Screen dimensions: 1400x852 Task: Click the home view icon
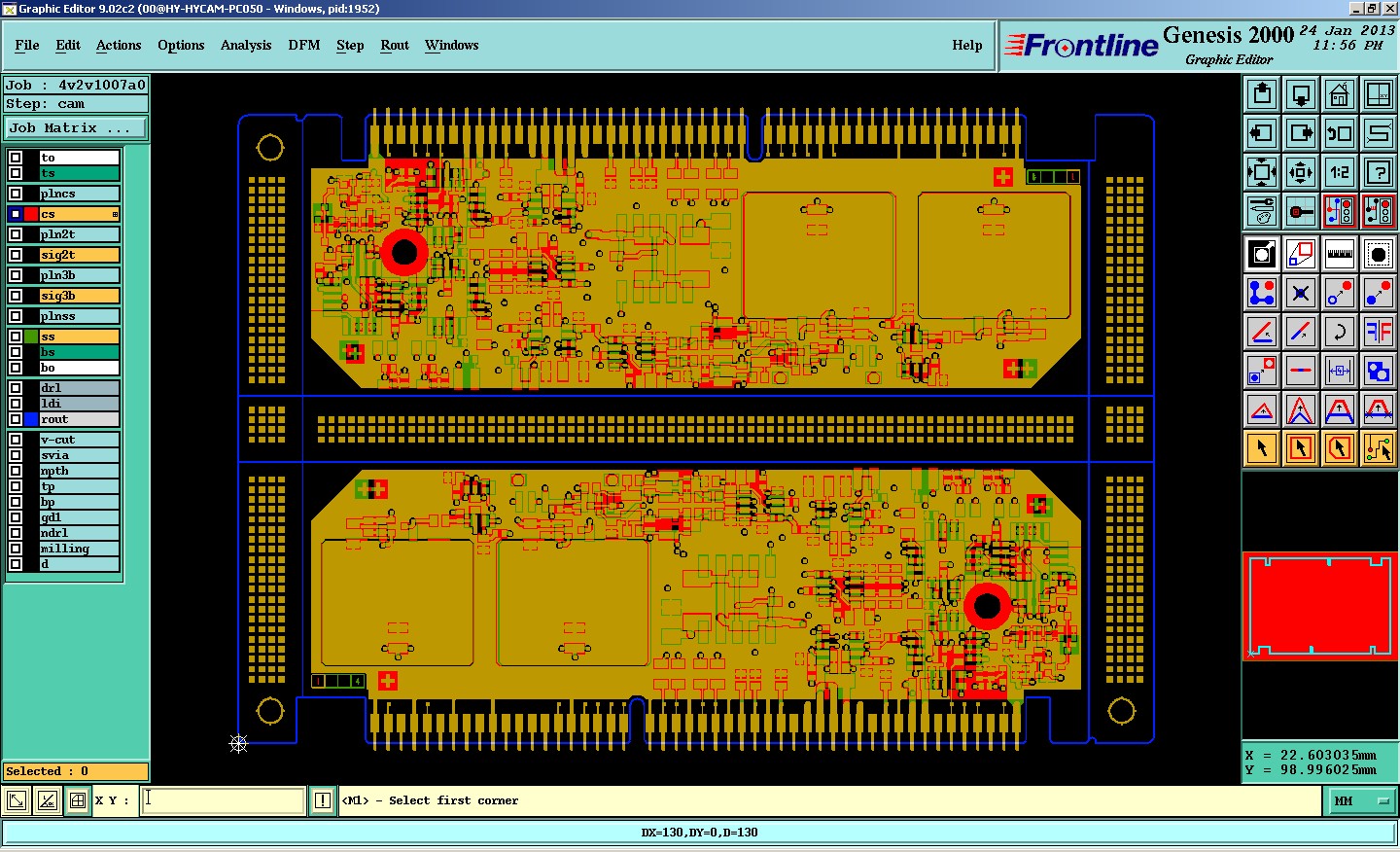coord(1340,94)
